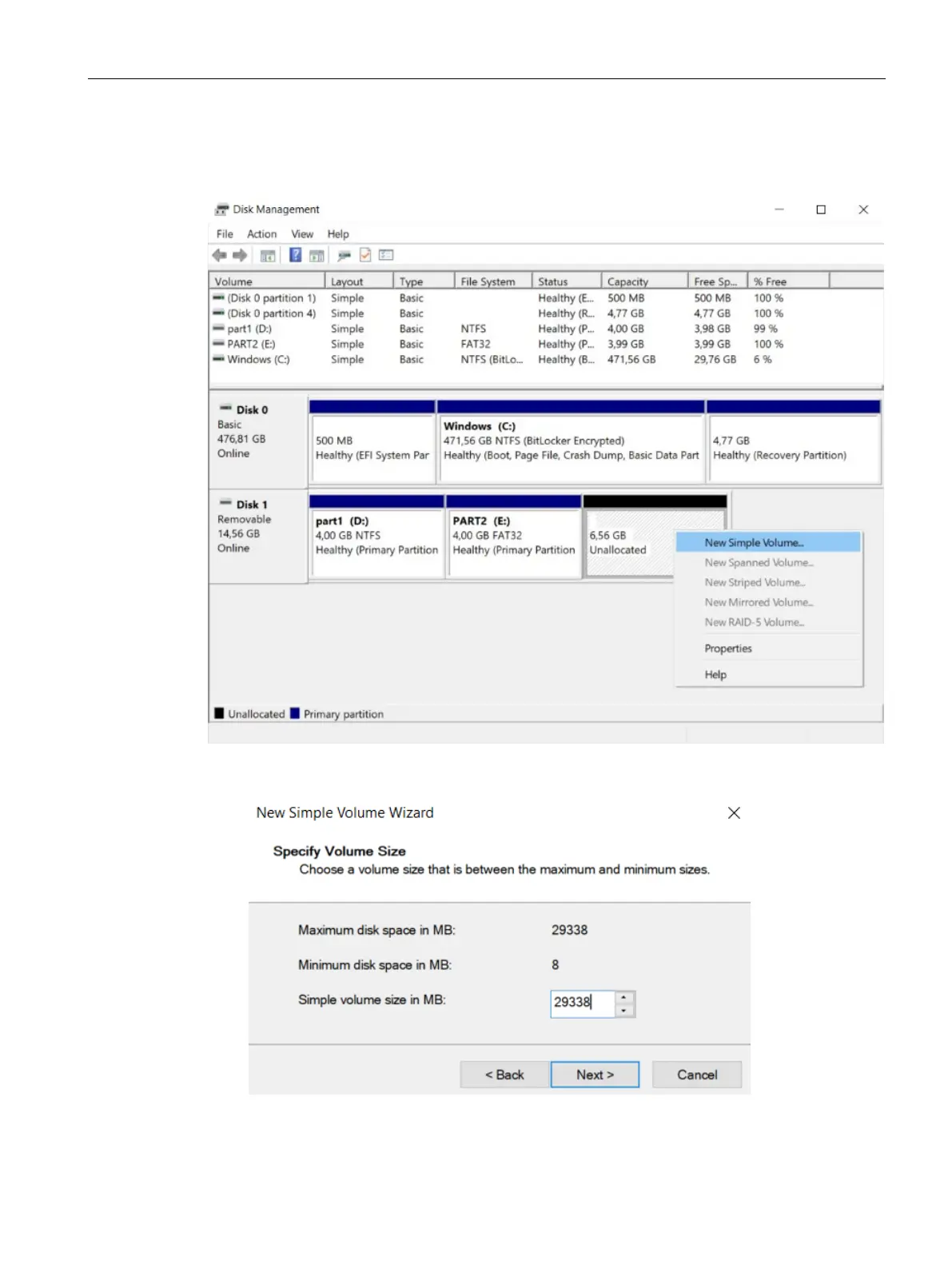Sort by Layout column header
This screenshot has width=952, height=1269.
(359, 281)
